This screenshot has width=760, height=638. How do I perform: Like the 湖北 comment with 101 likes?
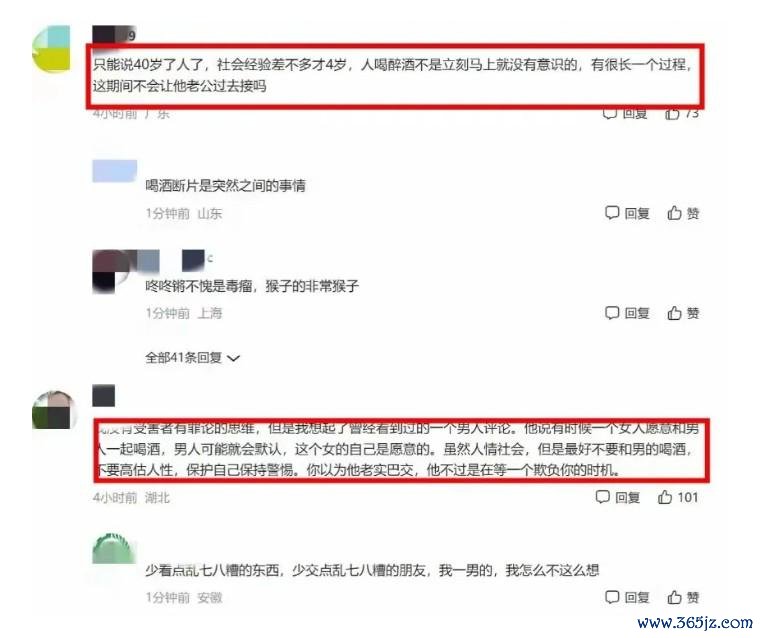coord(678,497)
